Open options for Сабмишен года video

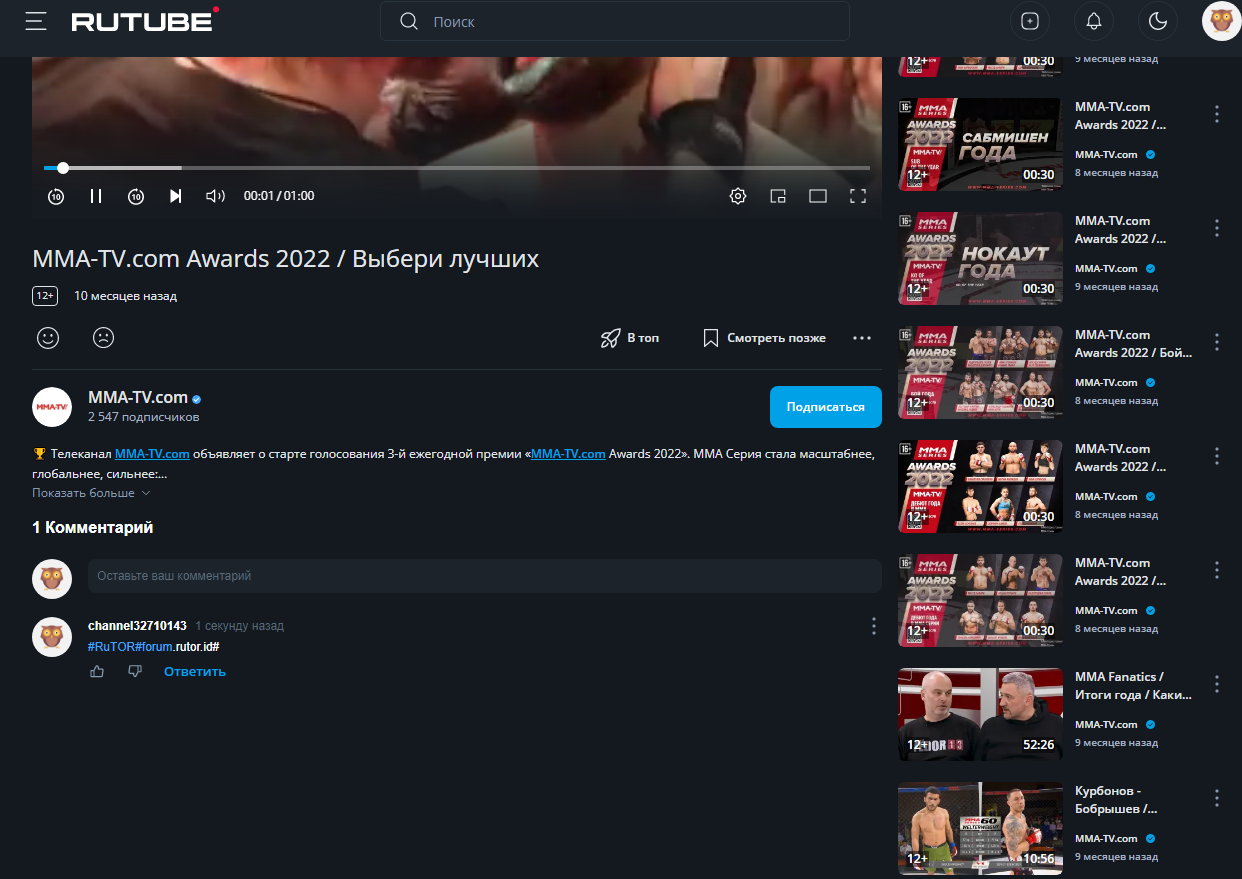point(1217,114)
